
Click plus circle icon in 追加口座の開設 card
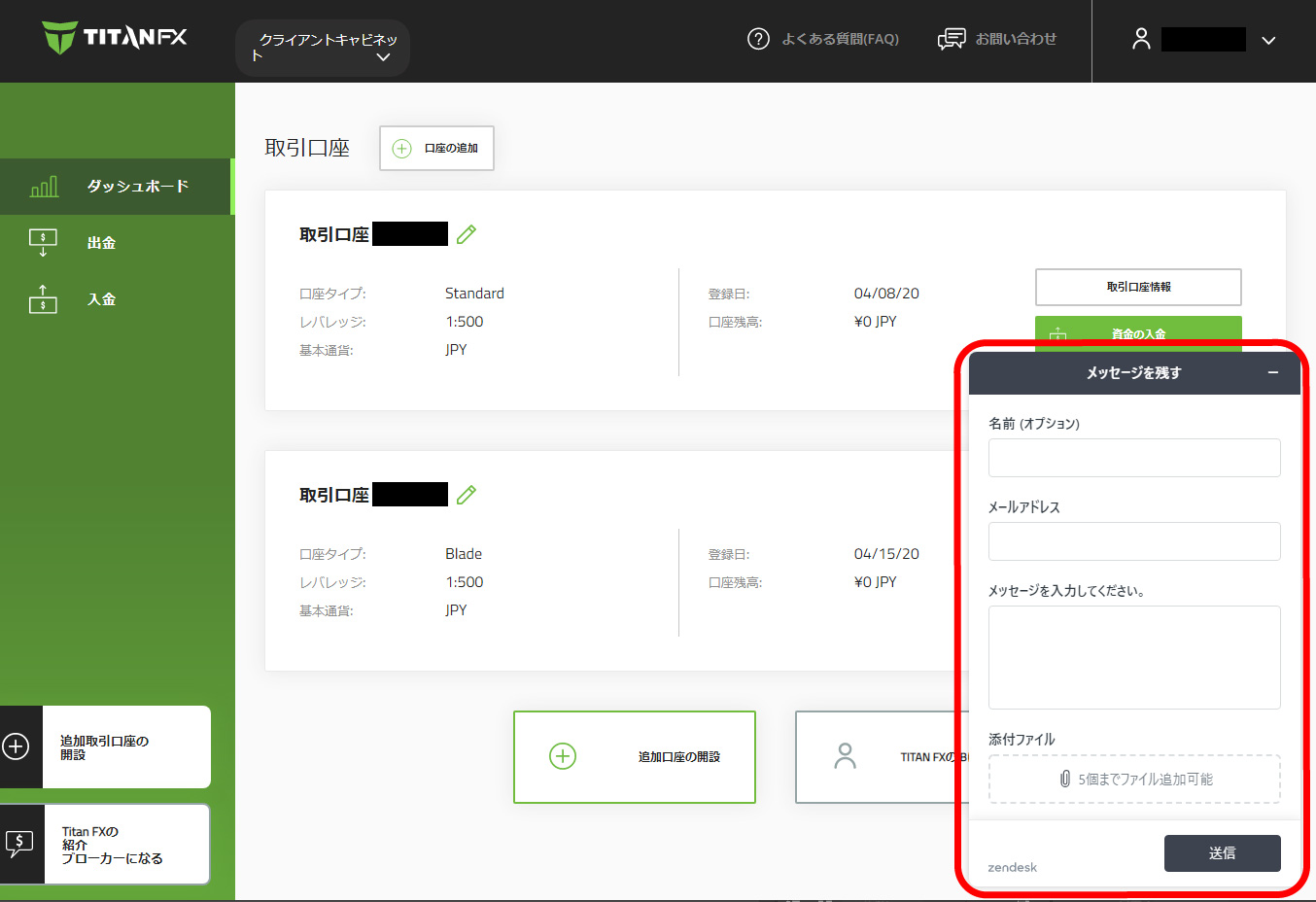pos(563,756)
